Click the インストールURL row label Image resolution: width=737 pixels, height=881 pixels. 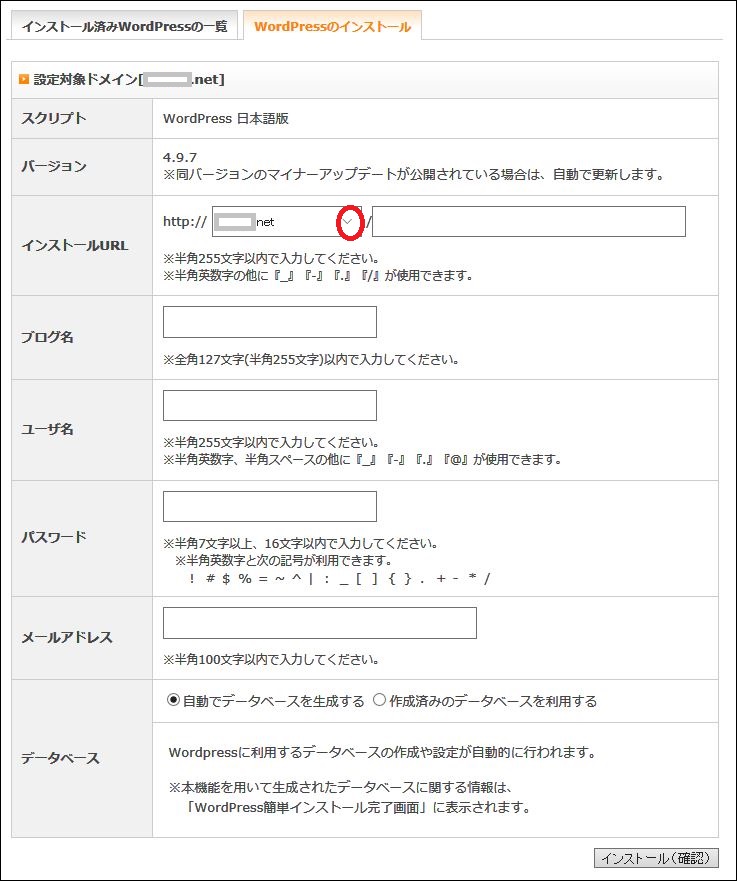click(75, 246)
